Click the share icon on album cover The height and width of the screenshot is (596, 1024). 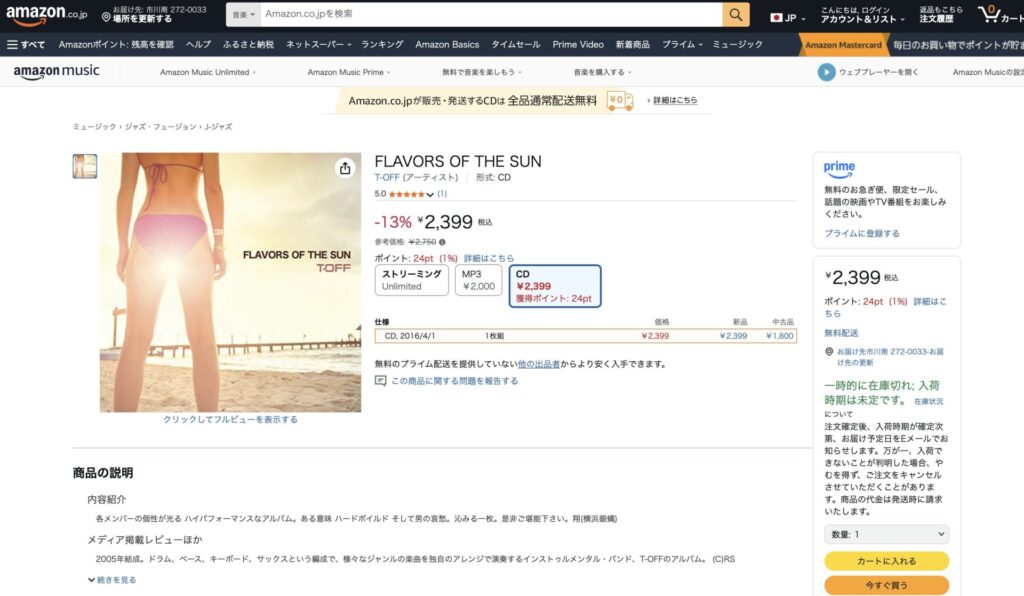pyautogui.click(x=345, y=168)
